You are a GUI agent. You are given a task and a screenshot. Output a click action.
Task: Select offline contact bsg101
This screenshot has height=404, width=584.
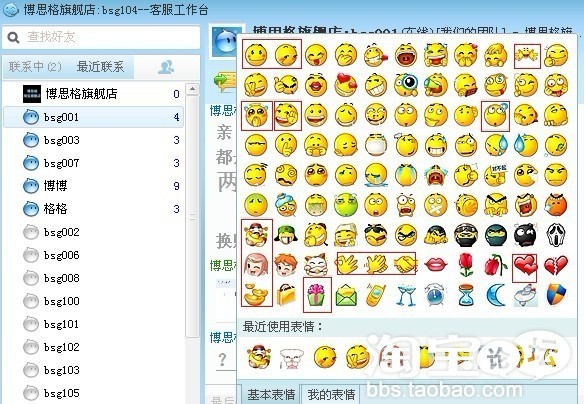pos(93,324)
